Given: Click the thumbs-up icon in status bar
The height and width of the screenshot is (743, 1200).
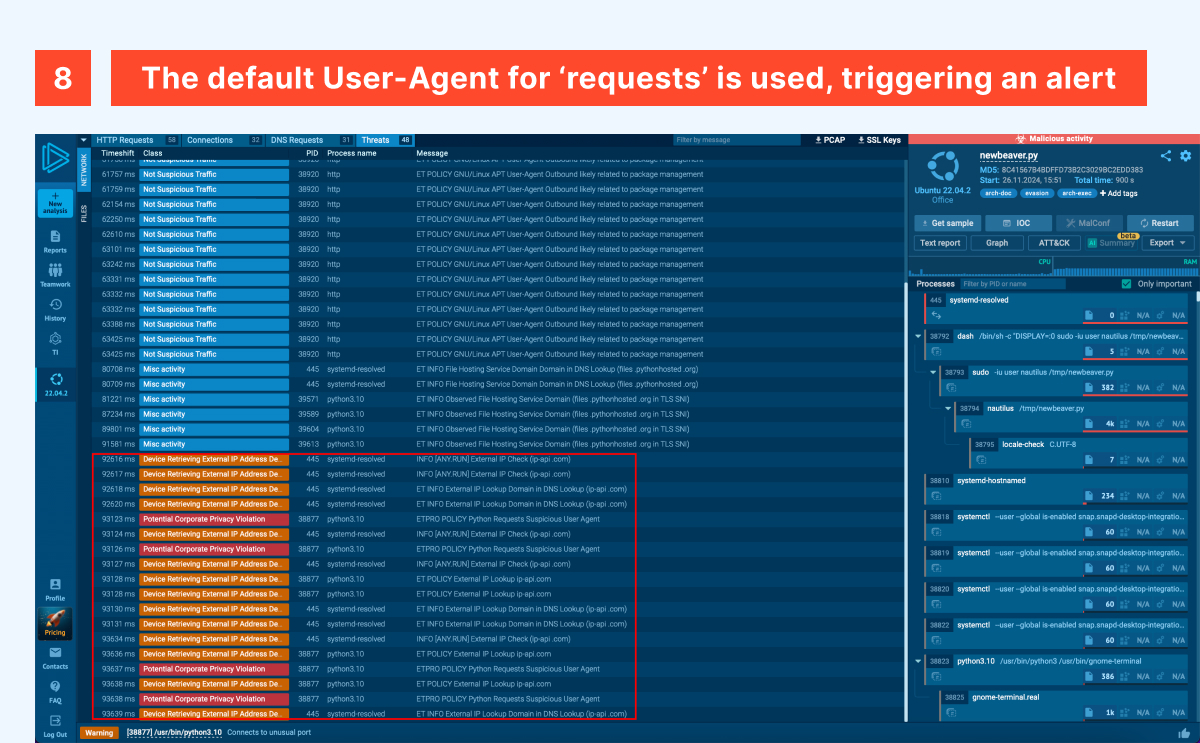Looking at the screenshot, I should pos(1185,733).
